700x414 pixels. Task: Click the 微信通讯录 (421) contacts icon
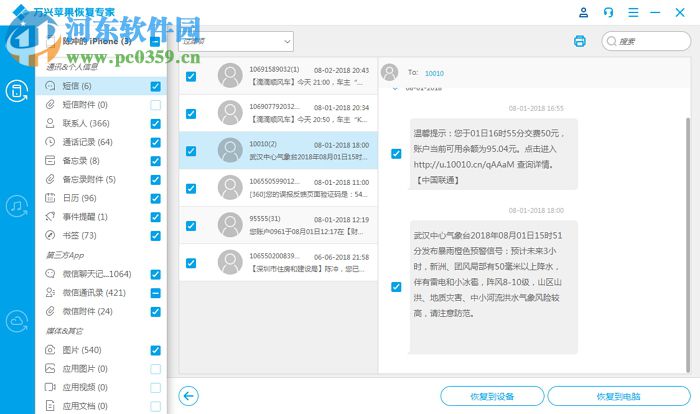[50, 293]
